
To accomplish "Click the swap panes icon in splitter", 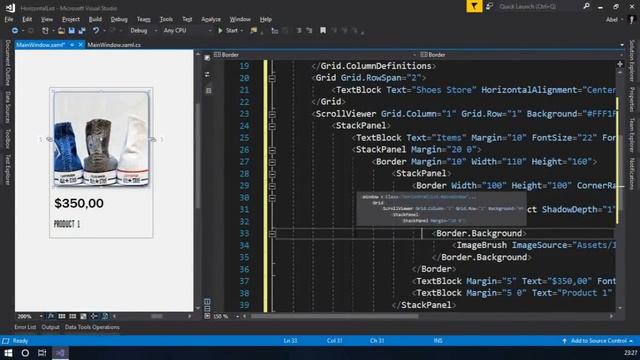I will tap(207, 75).
